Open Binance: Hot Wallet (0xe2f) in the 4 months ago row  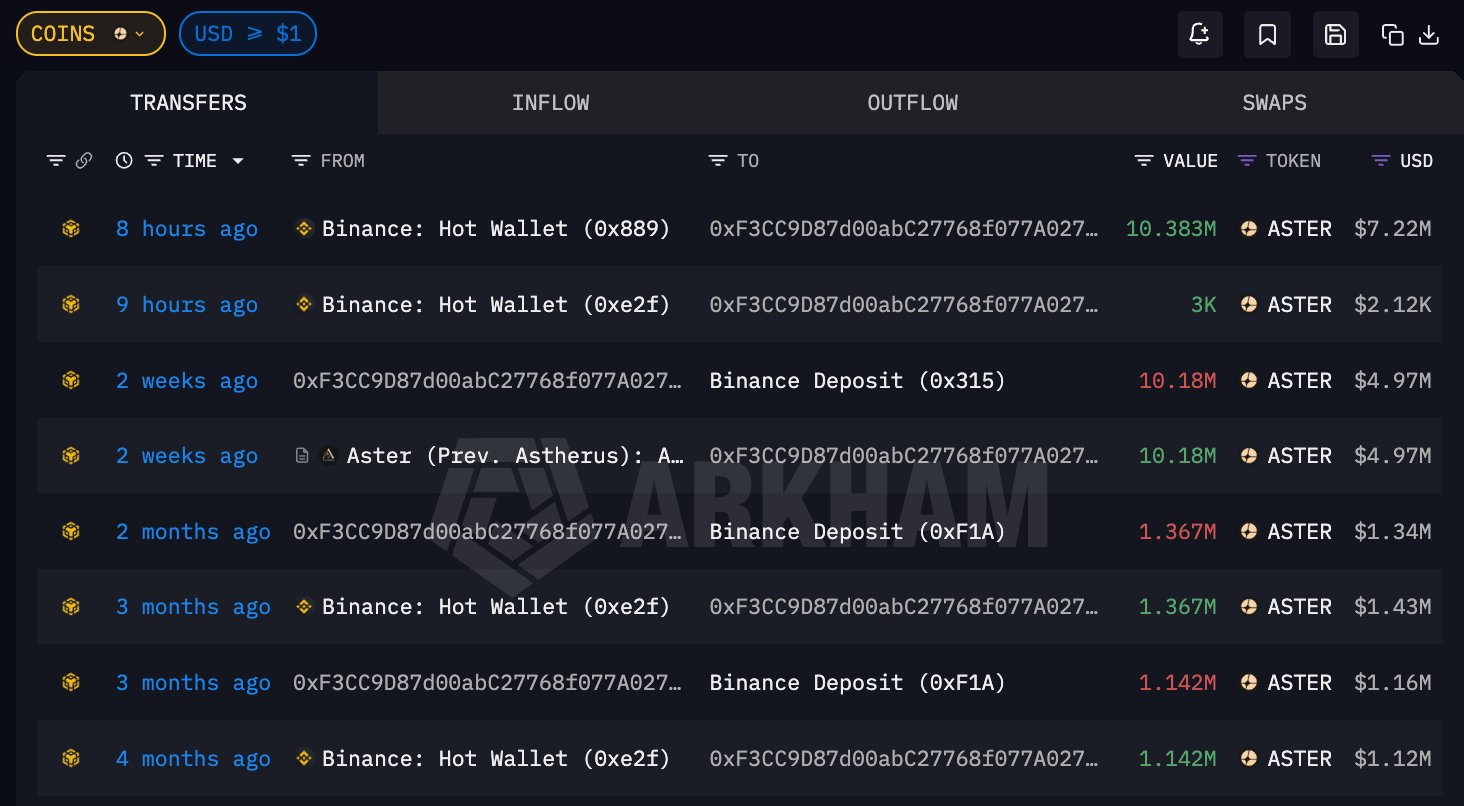coord(496,759)
